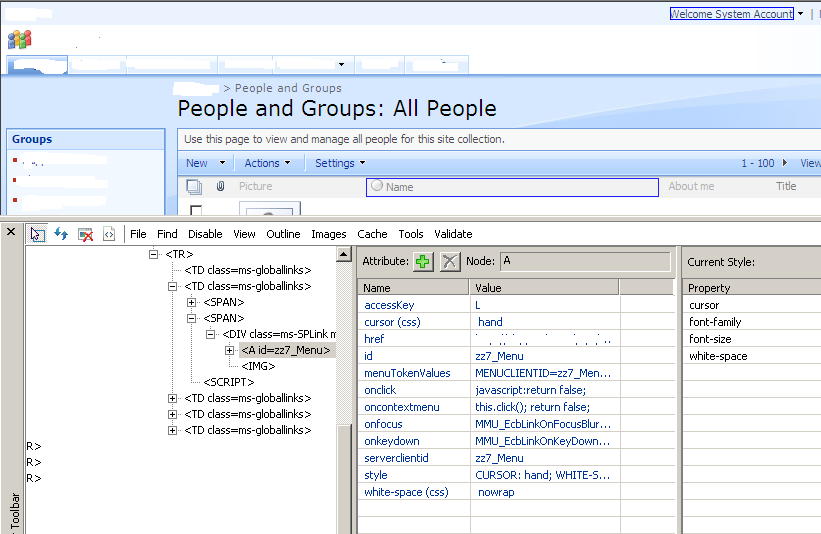821x534 pixels.
Task: Click the Picture column header
Action: tap(256, 186)
